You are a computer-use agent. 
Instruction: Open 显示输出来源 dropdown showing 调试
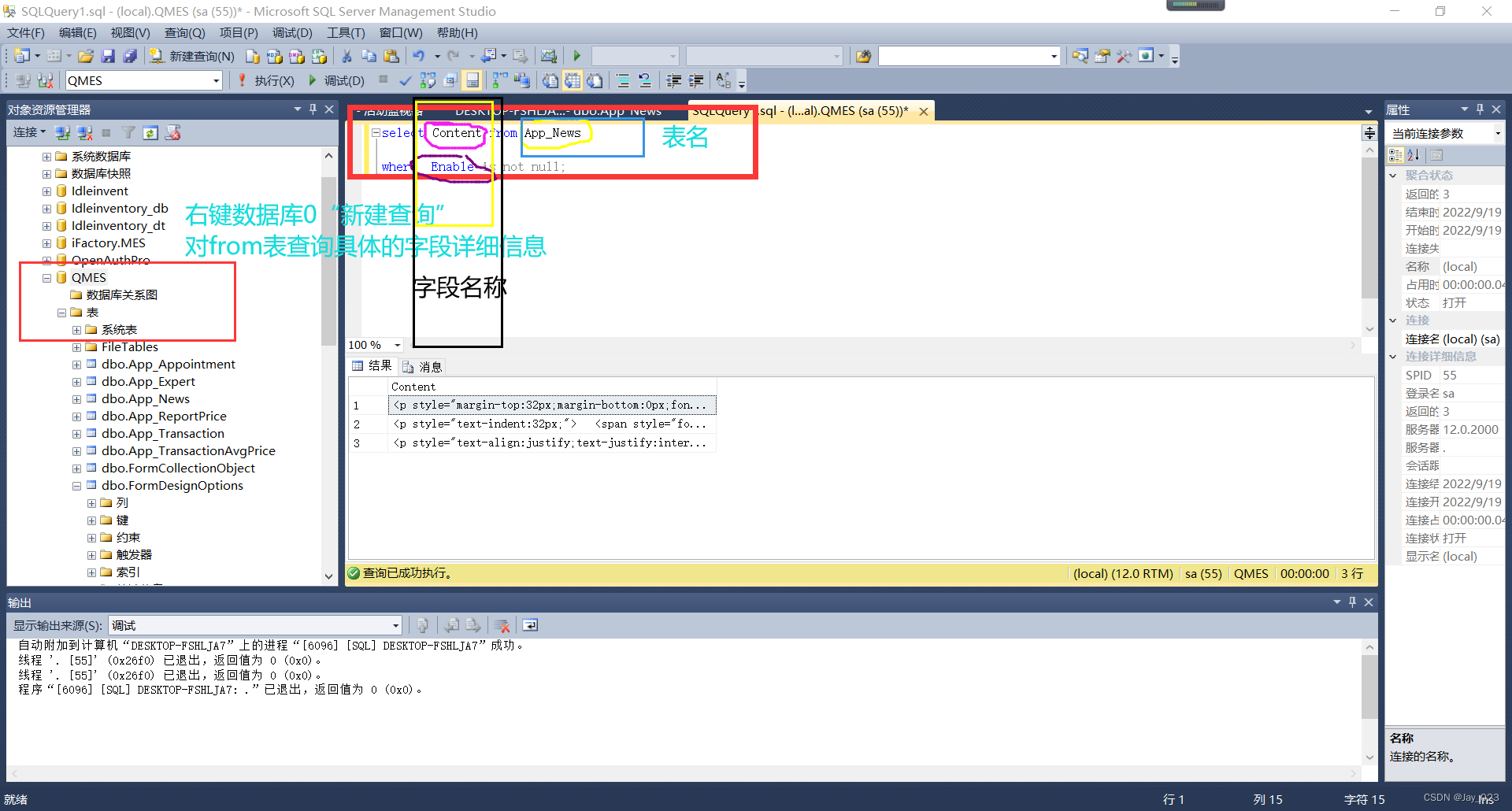(255, 625)
